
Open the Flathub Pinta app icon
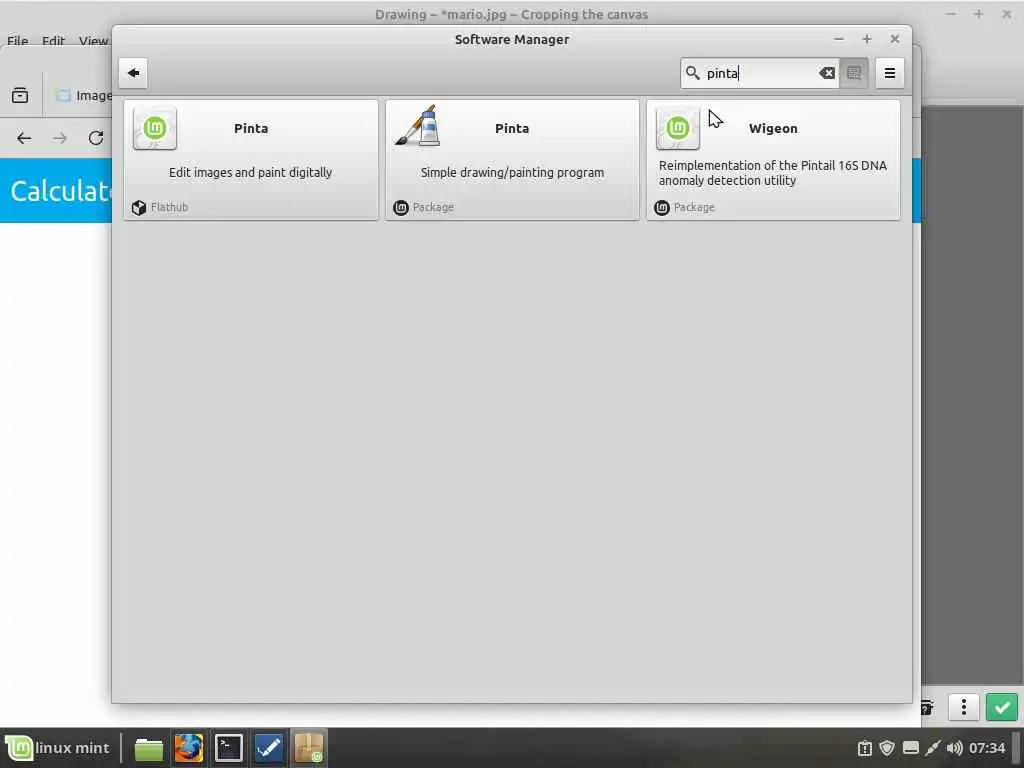point(155,128)
